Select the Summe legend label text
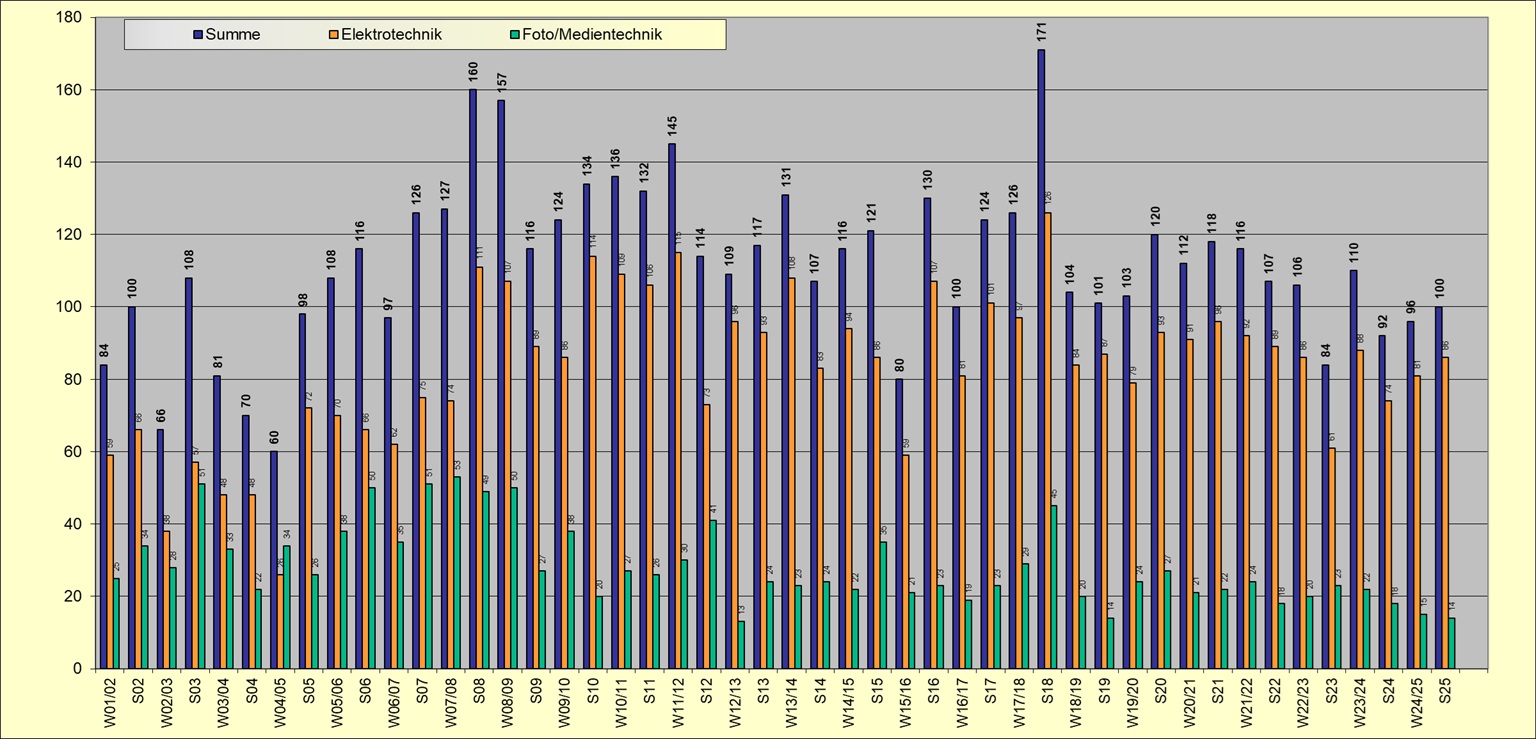 (x=233, y=35)
